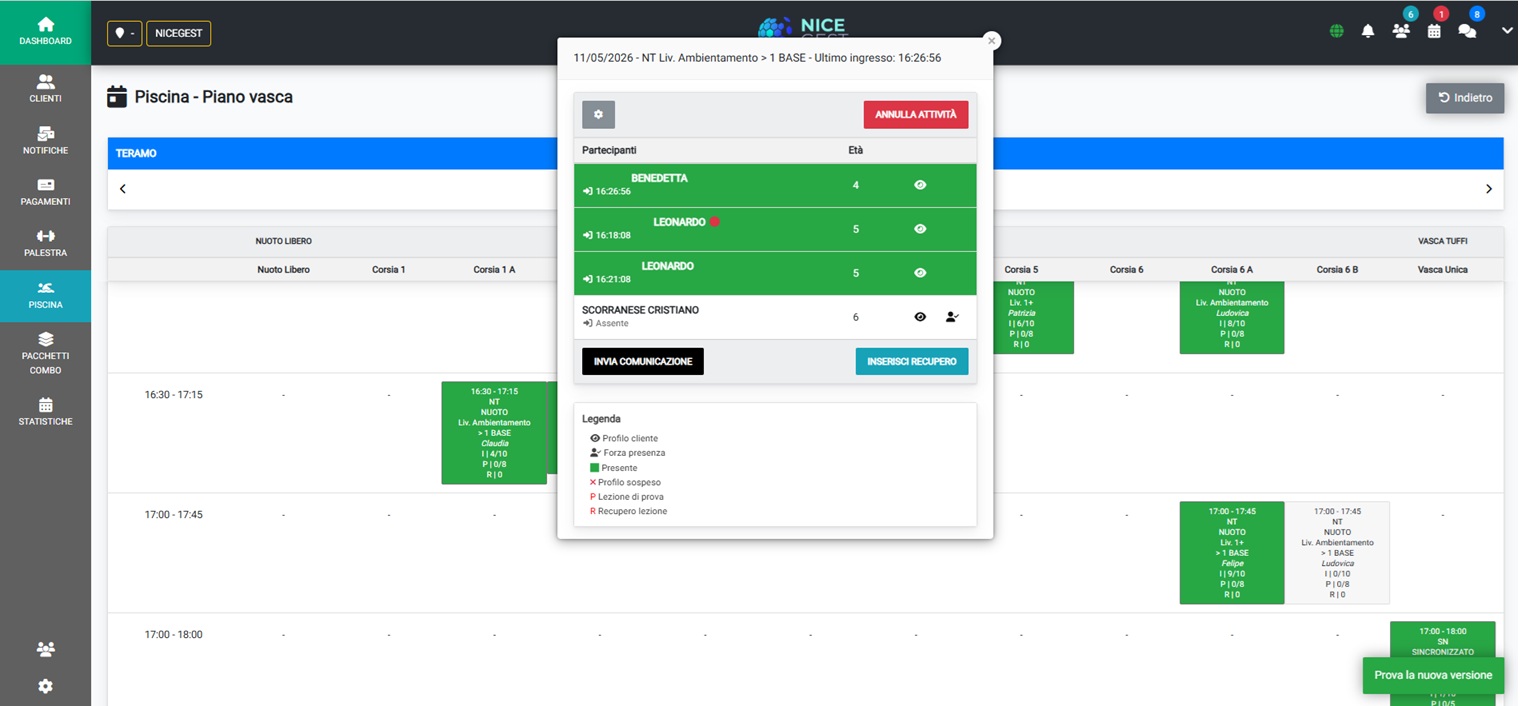Viewport: 1523px width, 706px height.
Task: Open the settings gear at the sidebar bottom
Action: pyautogui.click(x=45, y=686)
